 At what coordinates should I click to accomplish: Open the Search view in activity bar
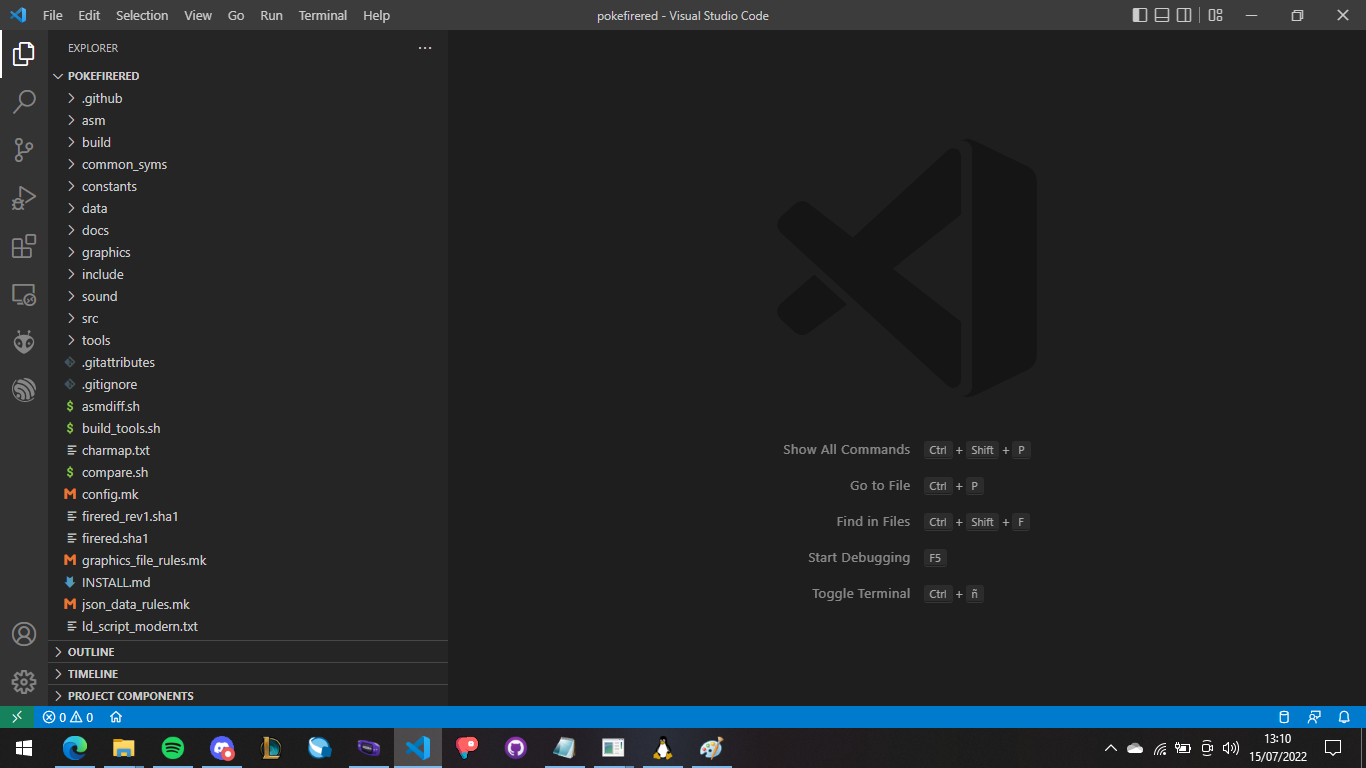pyautogui.click(x=24, y=102)
